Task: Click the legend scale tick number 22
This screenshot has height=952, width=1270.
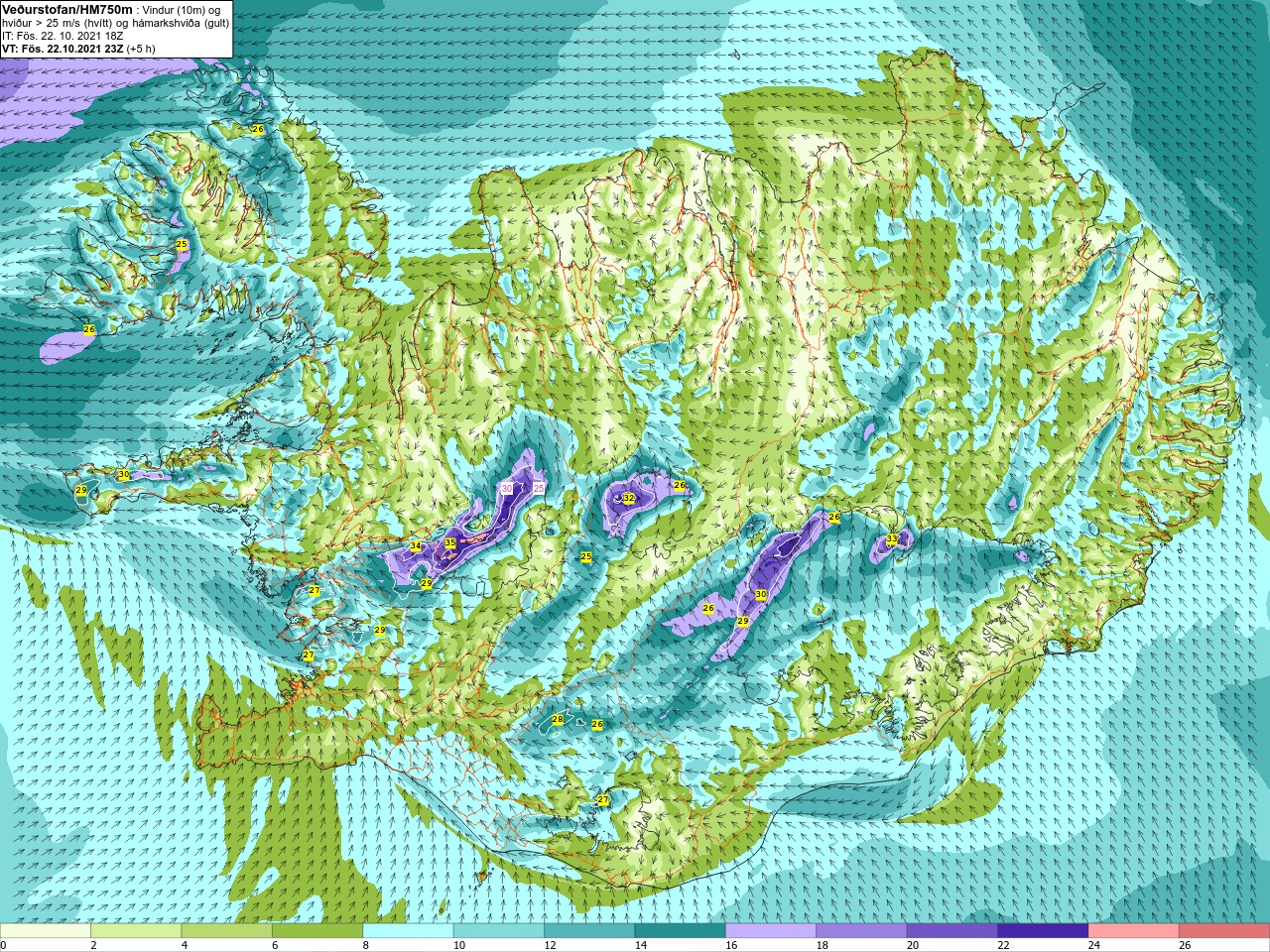Action: click(1004, 946)
